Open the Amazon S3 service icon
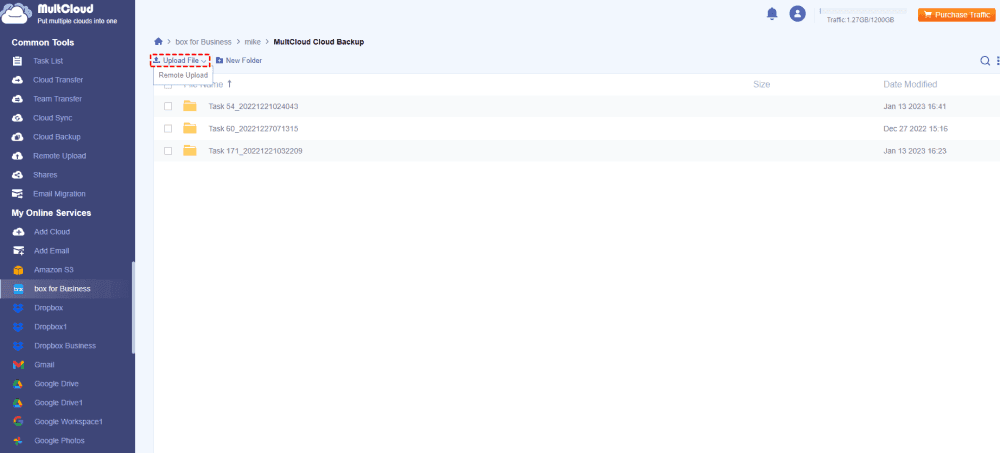Viewport: 1000px width, 453px height. (x=18, y=270)
